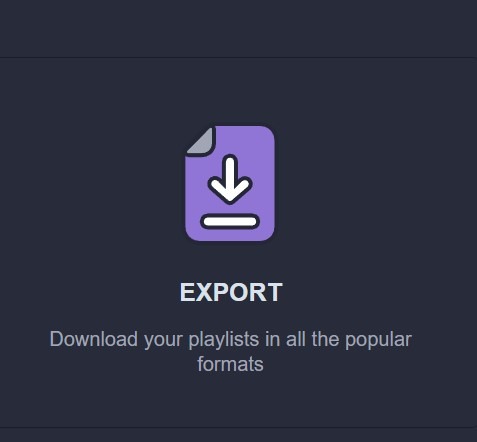The image size is (477, 442).
Task: Click the arrowhead of the download arrow
Action: 230,191
